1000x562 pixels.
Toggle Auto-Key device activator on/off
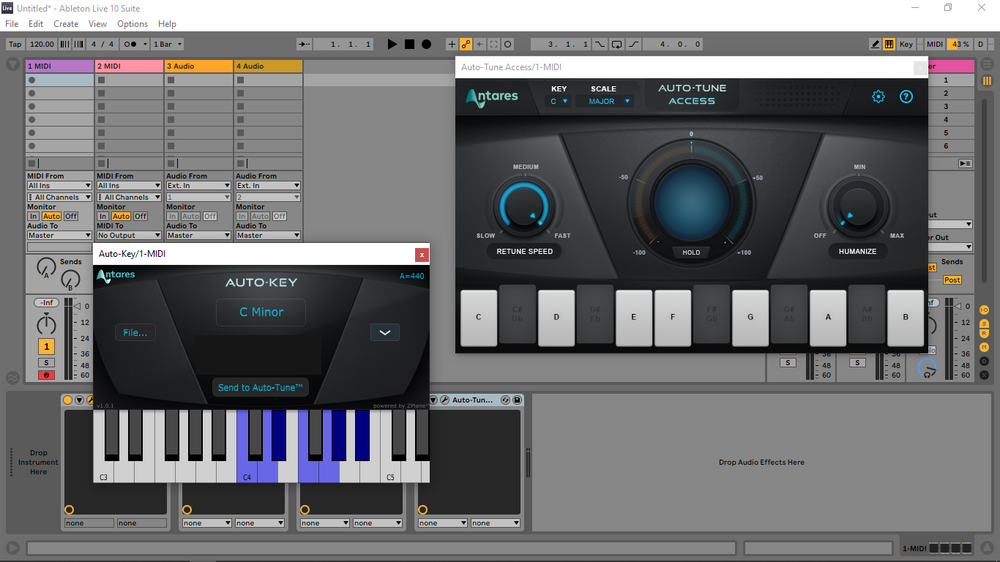[x=68, y=400]
